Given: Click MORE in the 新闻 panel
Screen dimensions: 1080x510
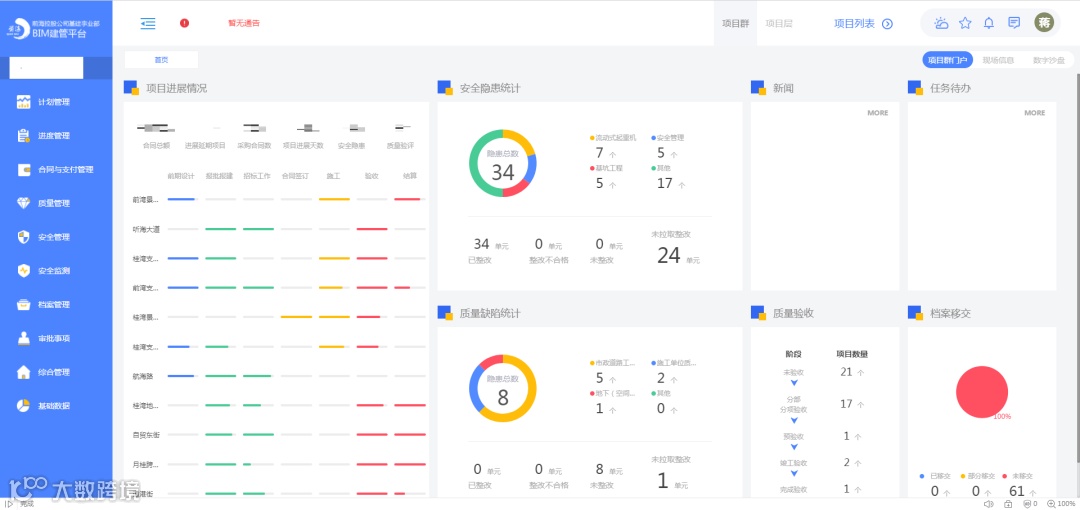Looking at the screenshot, I should coord(878,112).
